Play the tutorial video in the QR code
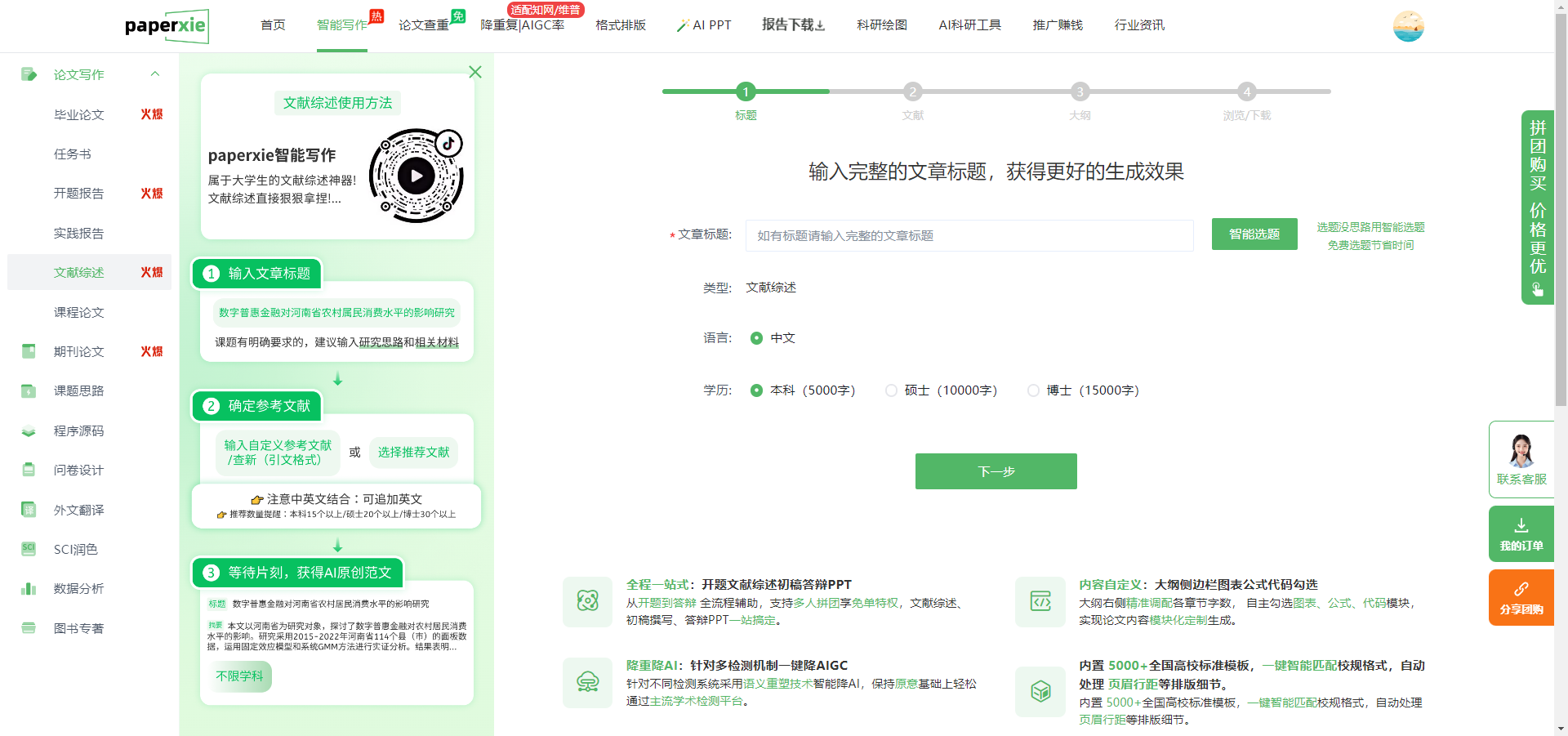The height and width of the screenshot is (736, 1568). [416, 176]
